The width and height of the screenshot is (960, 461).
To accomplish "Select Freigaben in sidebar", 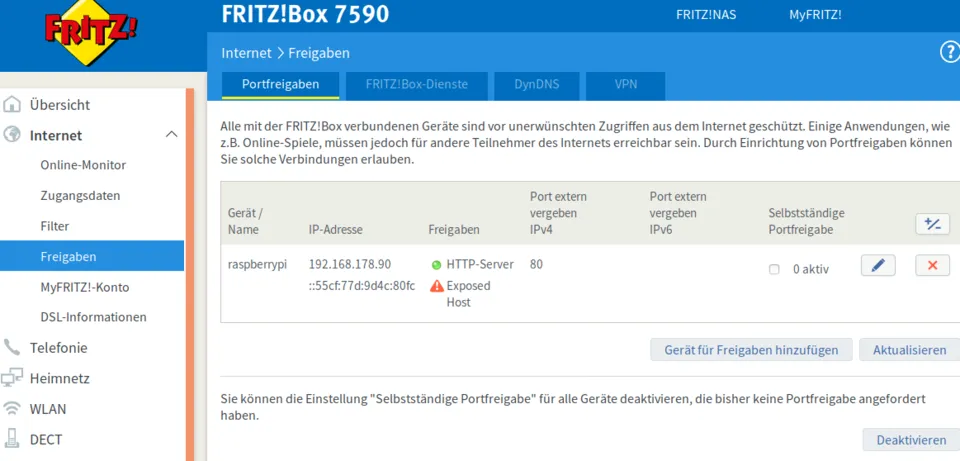I will pyautogui.click(x=92, y=256).
